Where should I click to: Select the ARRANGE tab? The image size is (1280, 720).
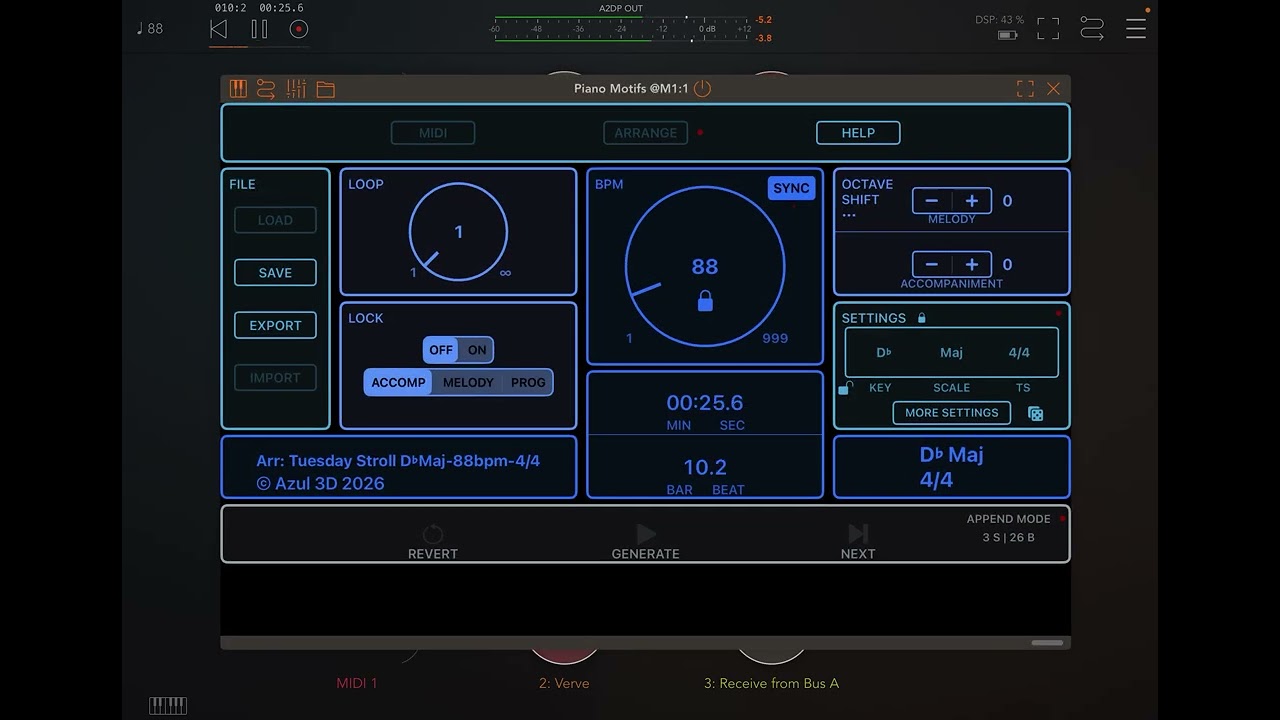tap(645, 133)
